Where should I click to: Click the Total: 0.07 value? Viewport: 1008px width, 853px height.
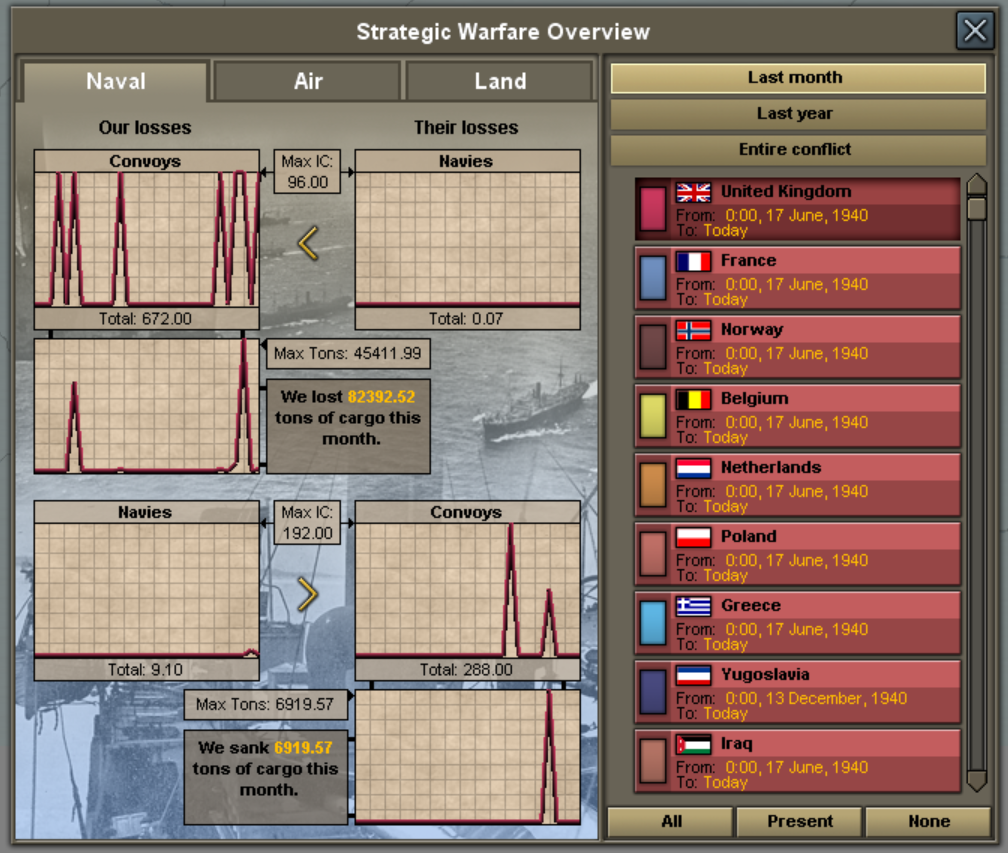click(466, 319)
